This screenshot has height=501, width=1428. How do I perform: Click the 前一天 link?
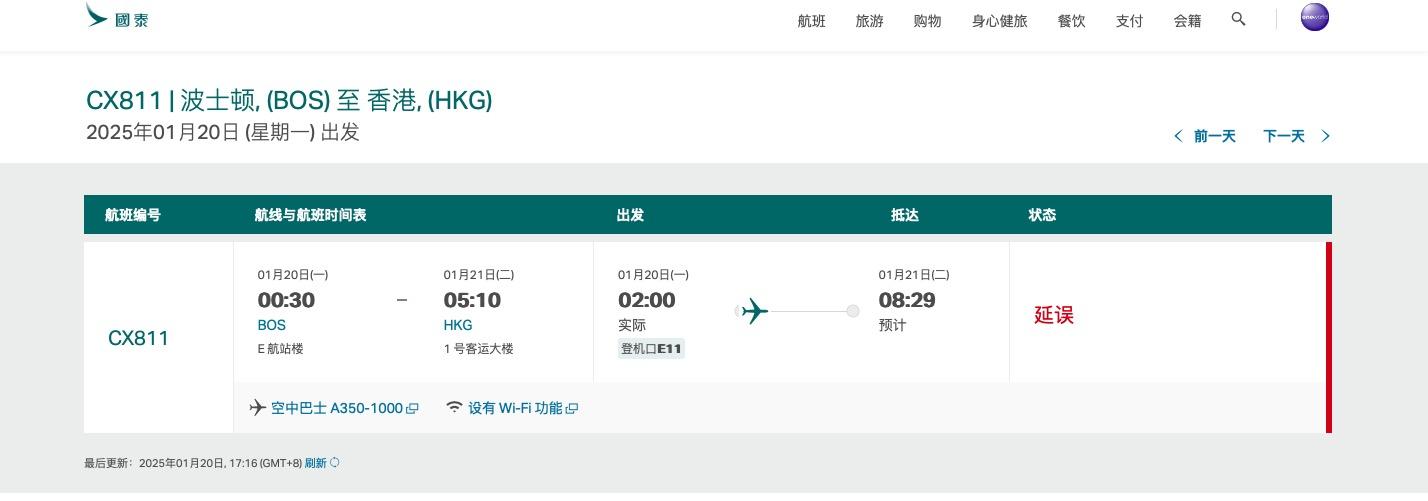[x=1214, y=136]
